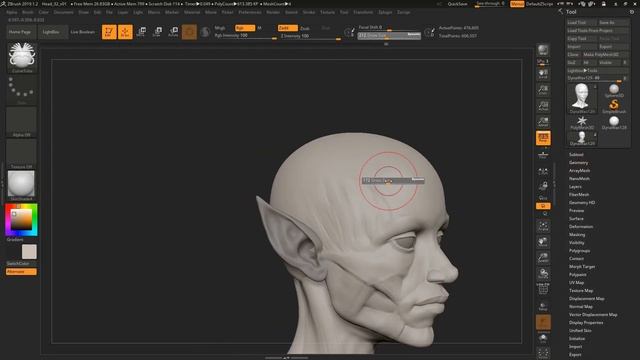Click the Gizmo 3D icon
640x360 pixels.
coord(189,32)
